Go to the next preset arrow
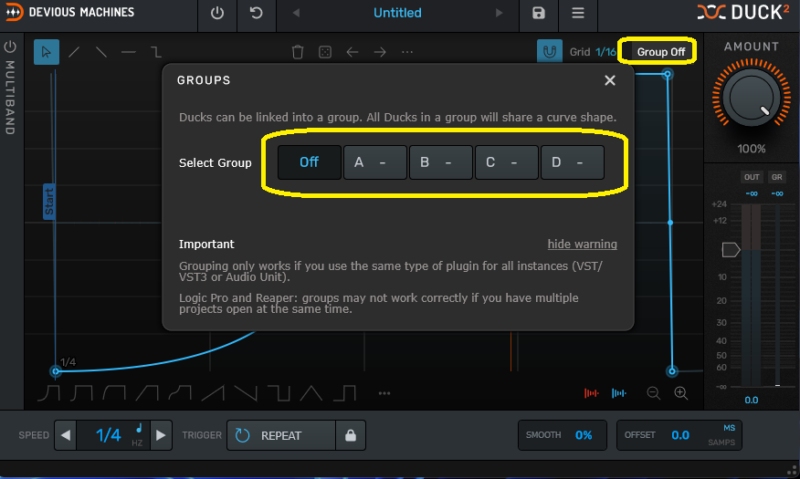Image resolution: width=800 pixels, height=479 pixels. (x=500, y=14)
